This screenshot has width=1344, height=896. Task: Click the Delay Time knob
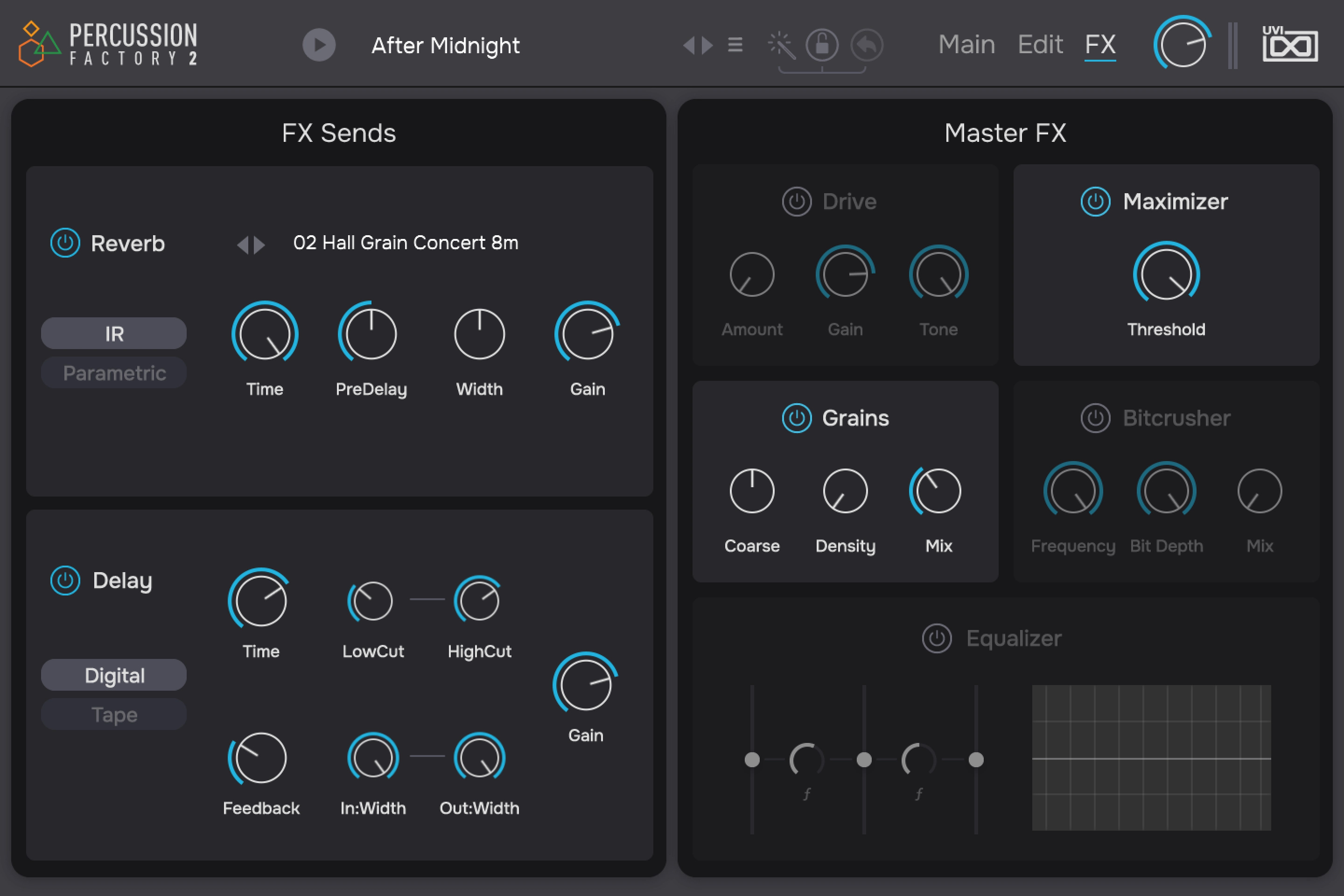coord(261,601)
